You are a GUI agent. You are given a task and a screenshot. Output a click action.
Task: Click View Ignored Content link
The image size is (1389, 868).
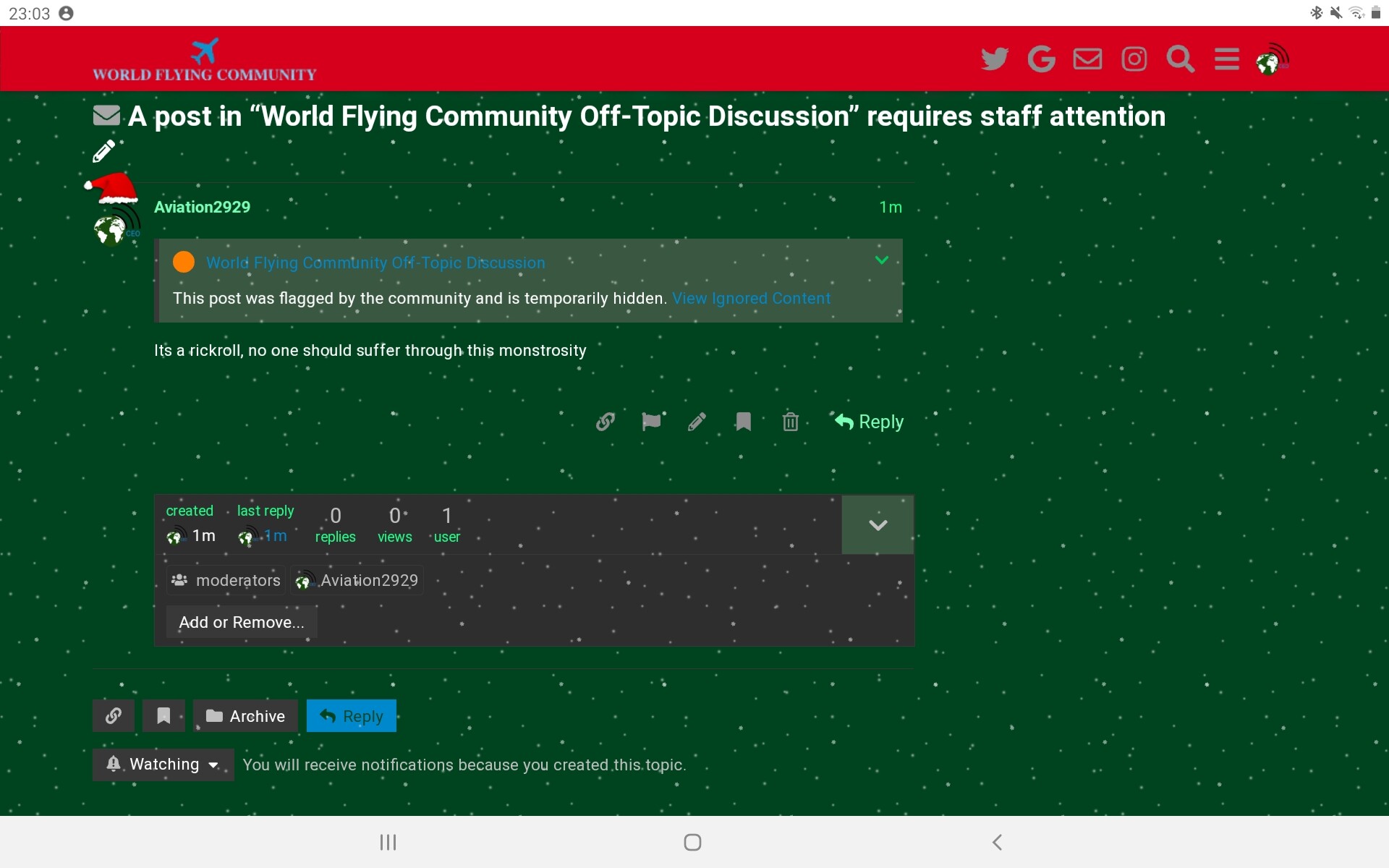pyautogui.click(x=751, y=298)
